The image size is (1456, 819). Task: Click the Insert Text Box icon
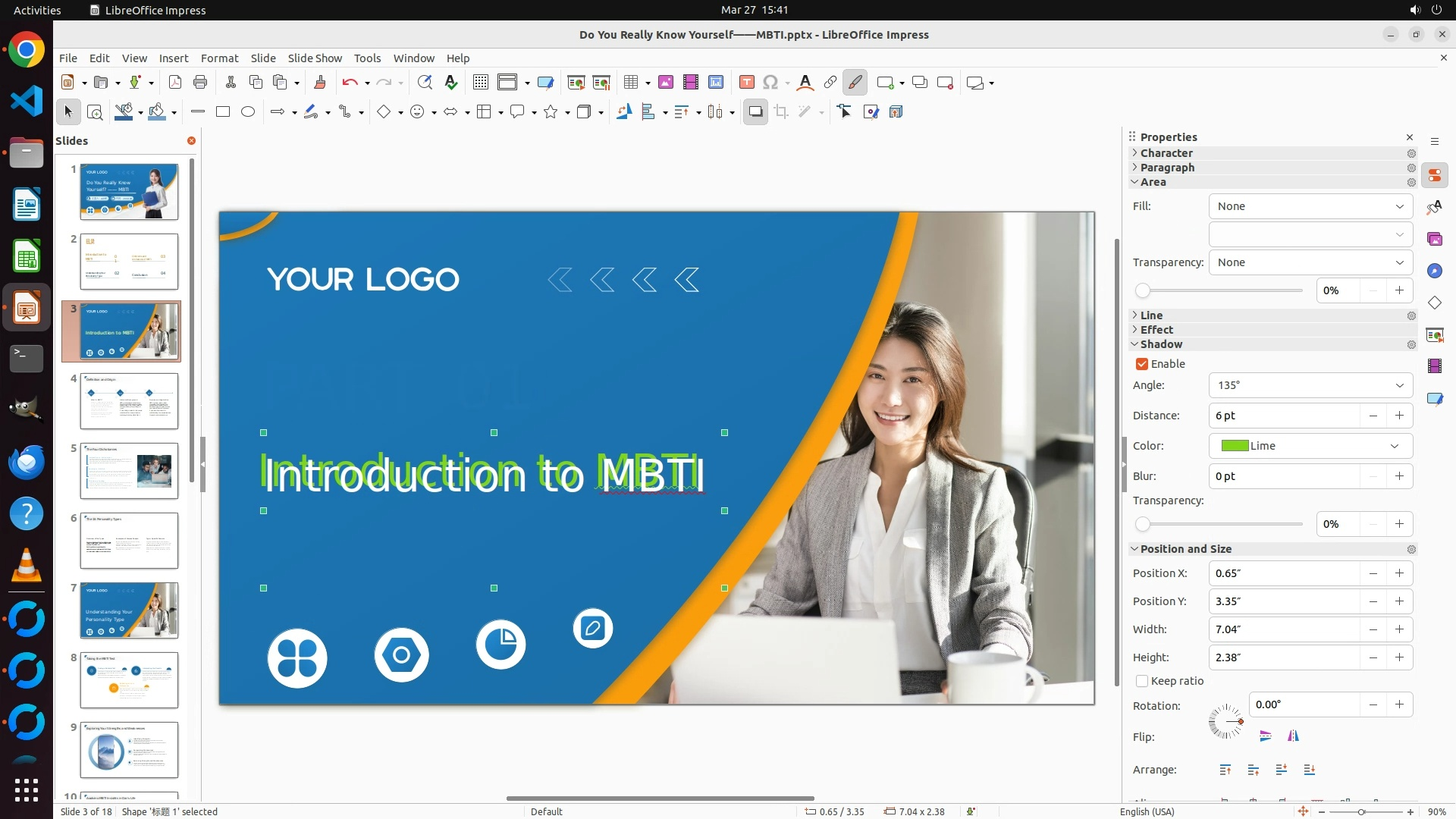(746, 83)
